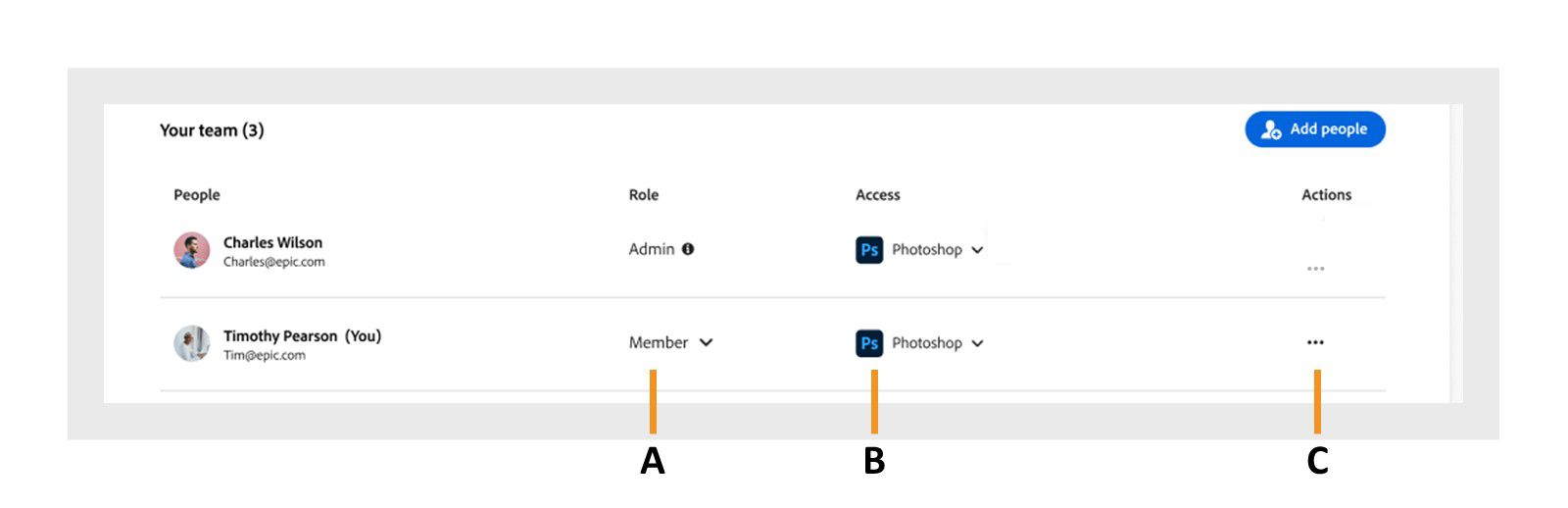Click Charles Wilson's profile avatar
Viewport: 1568px width, 508px height.
(192, 250)
